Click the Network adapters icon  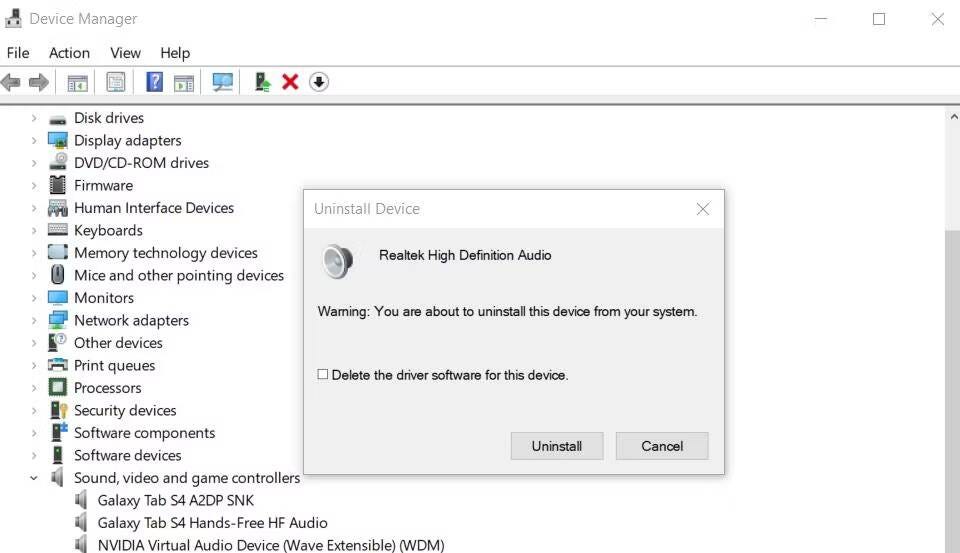pyautogui.click(x=58, y=320)
